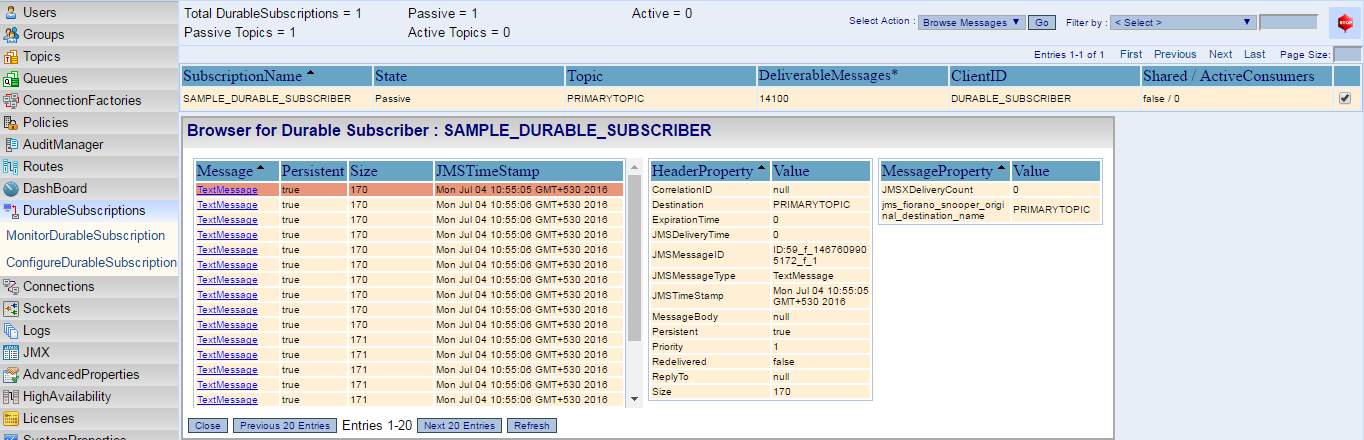Click the Refresh button in browser

pos(531,426)
